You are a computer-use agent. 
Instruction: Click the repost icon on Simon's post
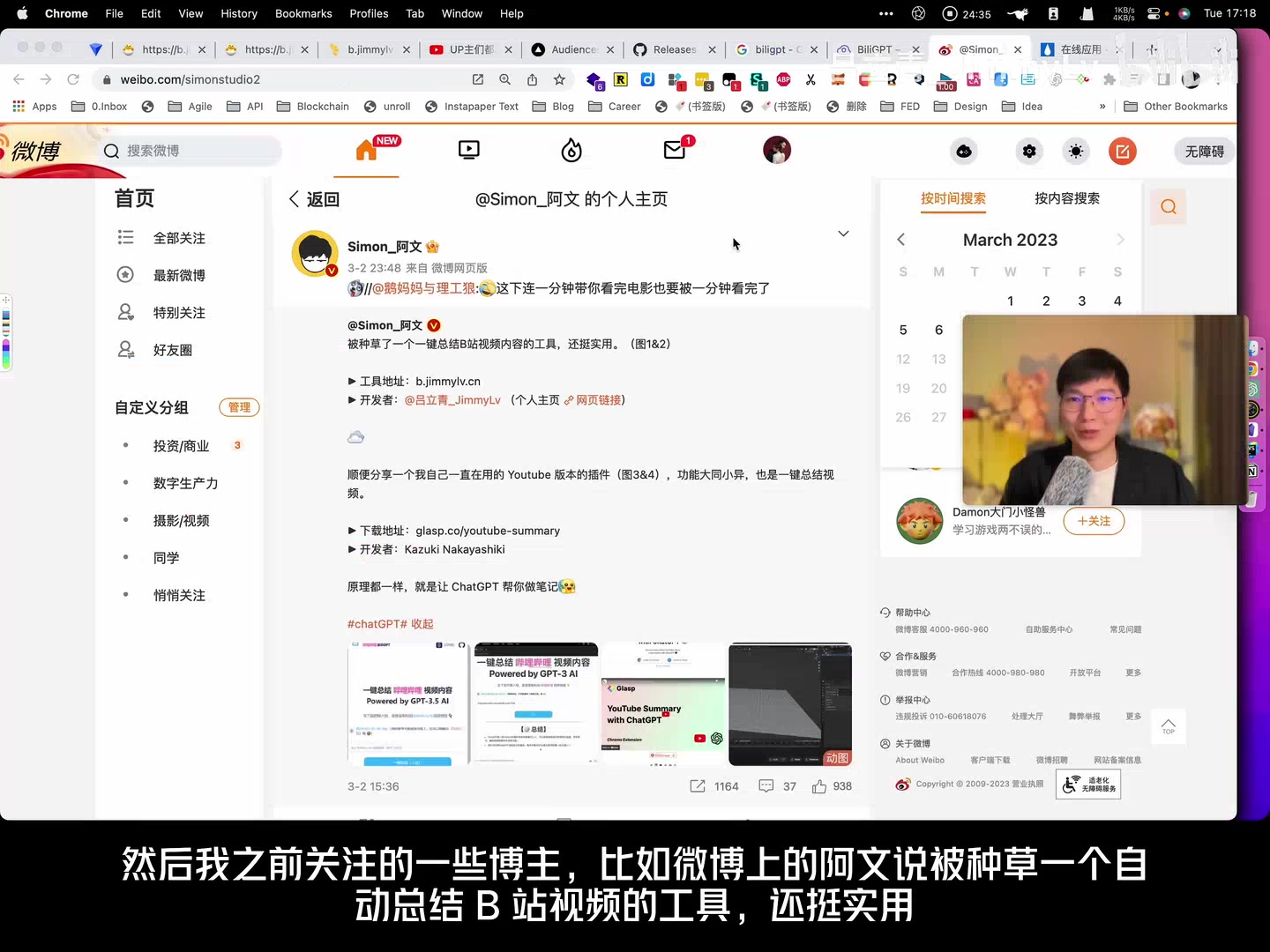pyautogui.click(x=698, y=785)
